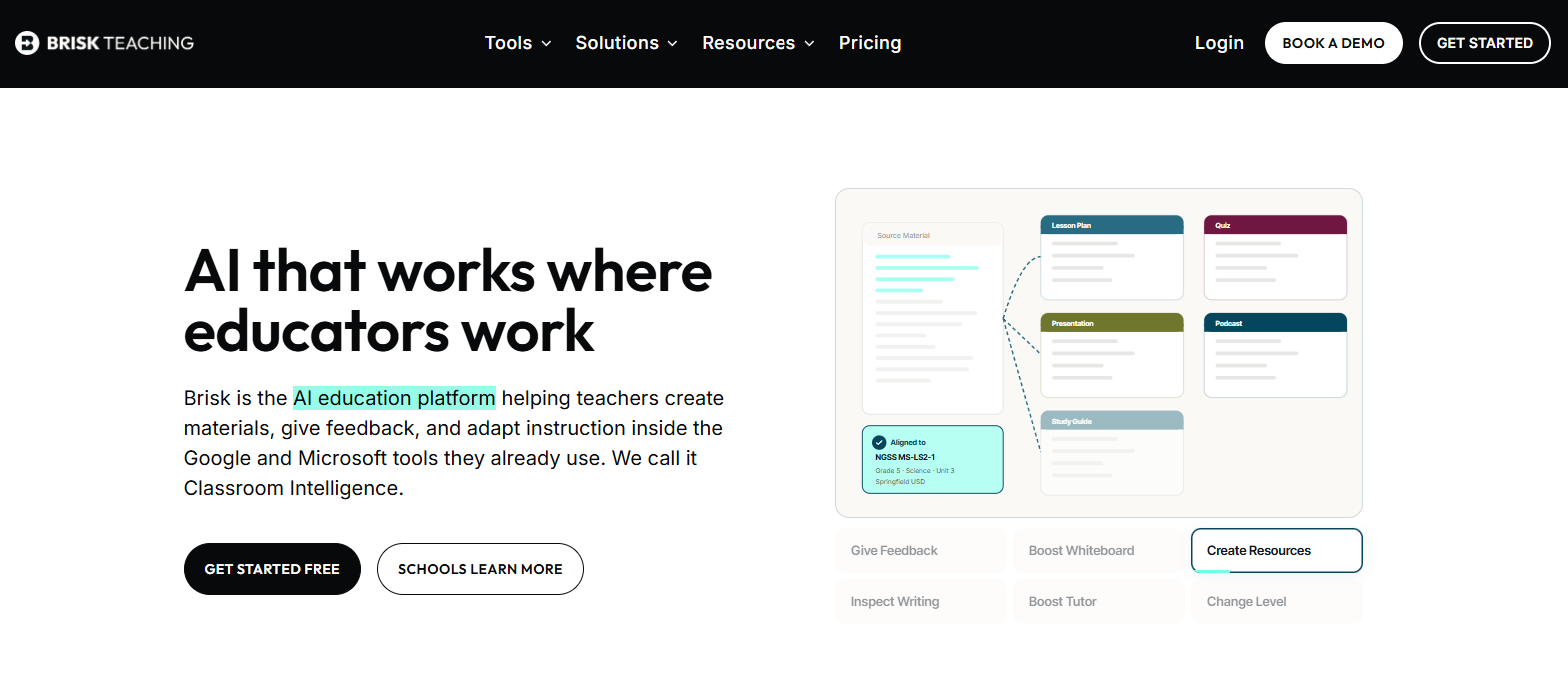Image resolution: width=1568 pixels, height=683 pixels.
Task: Click the Tools chevron arrow
Action: 546,44
